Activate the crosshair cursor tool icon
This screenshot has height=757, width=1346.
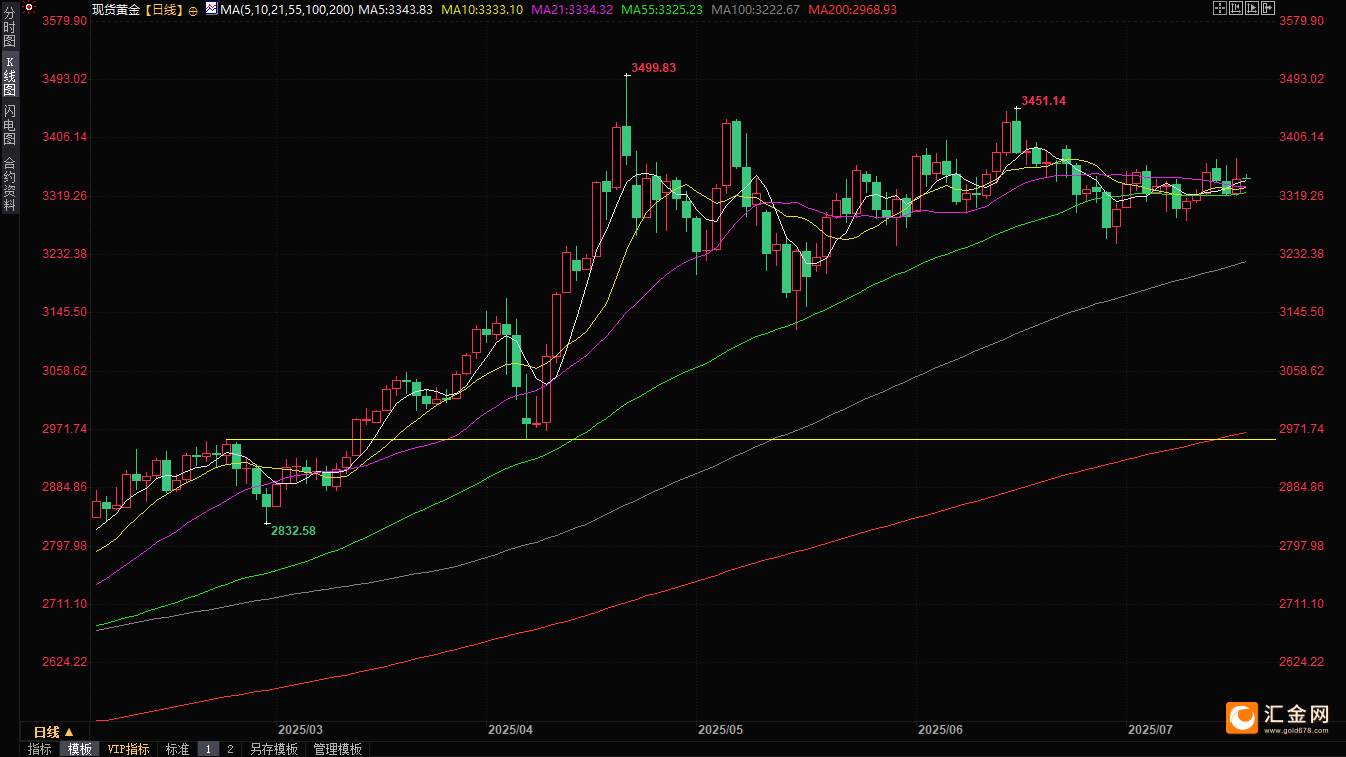pyautogui.click(x=1220, y=8)
